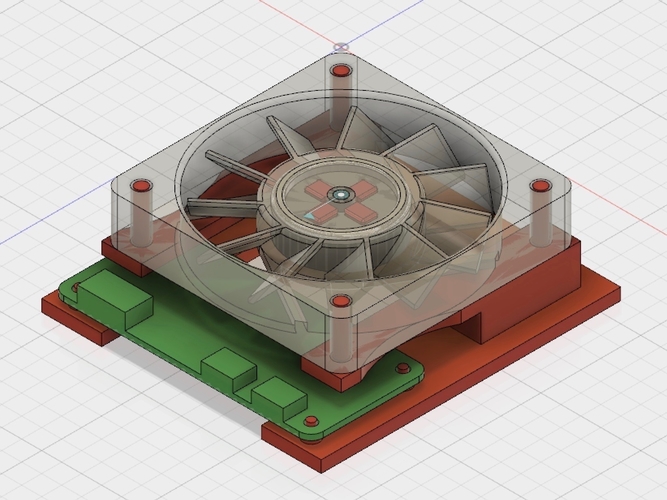This screenshot has width=667, height=500.
Task: Click the red mounting screw at board's left corner
Action: [x=75, y=289]
